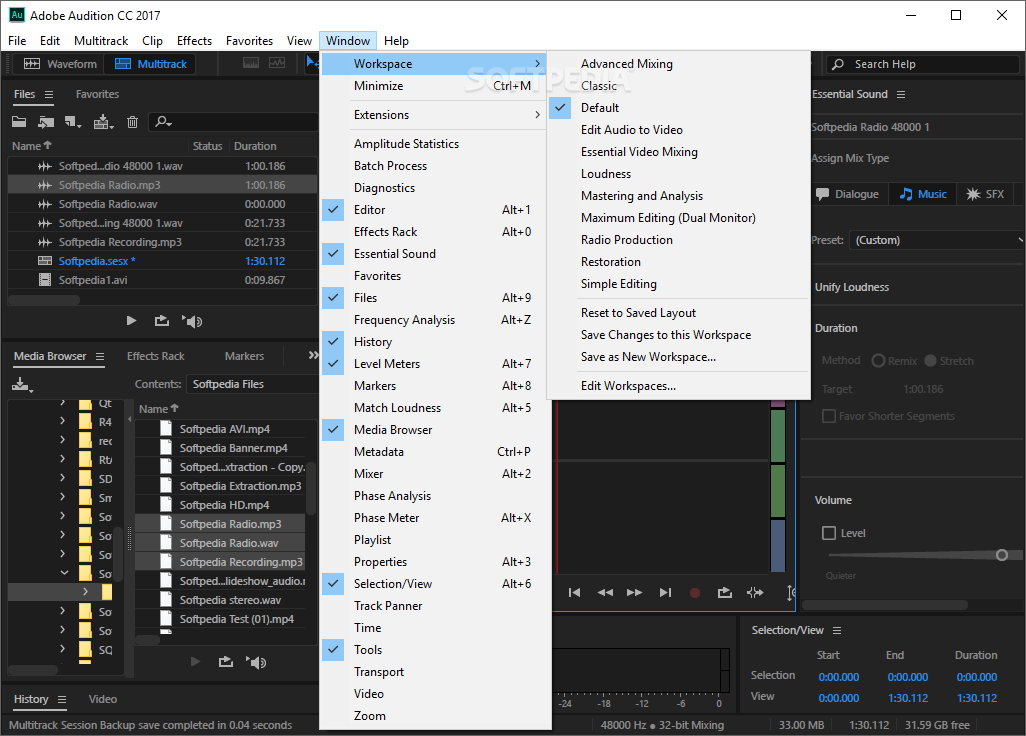
Task: Click the play button in Files panel
Action: (x=131, y=321)
